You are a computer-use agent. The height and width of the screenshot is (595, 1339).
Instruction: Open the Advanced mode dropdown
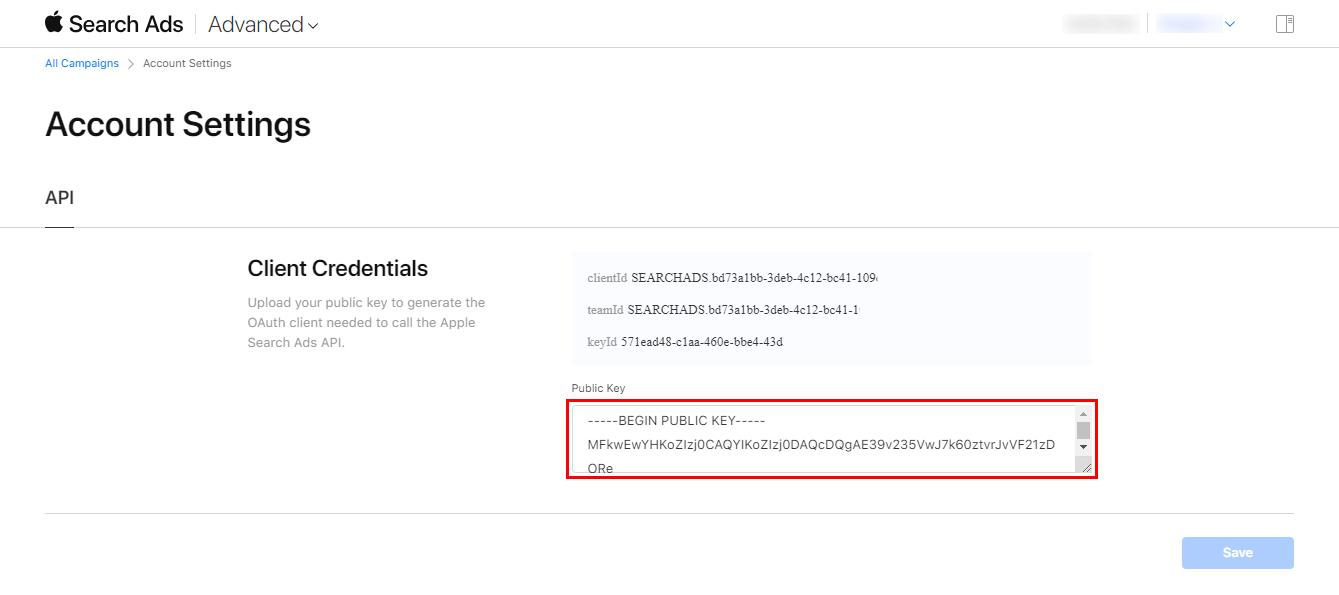(x=263, y=25)
